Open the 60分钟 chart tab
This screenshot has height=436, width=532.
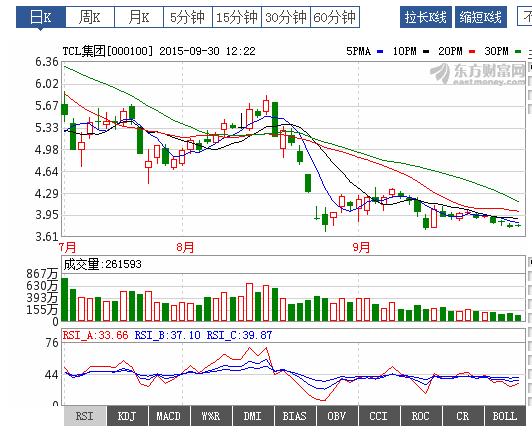335,17
